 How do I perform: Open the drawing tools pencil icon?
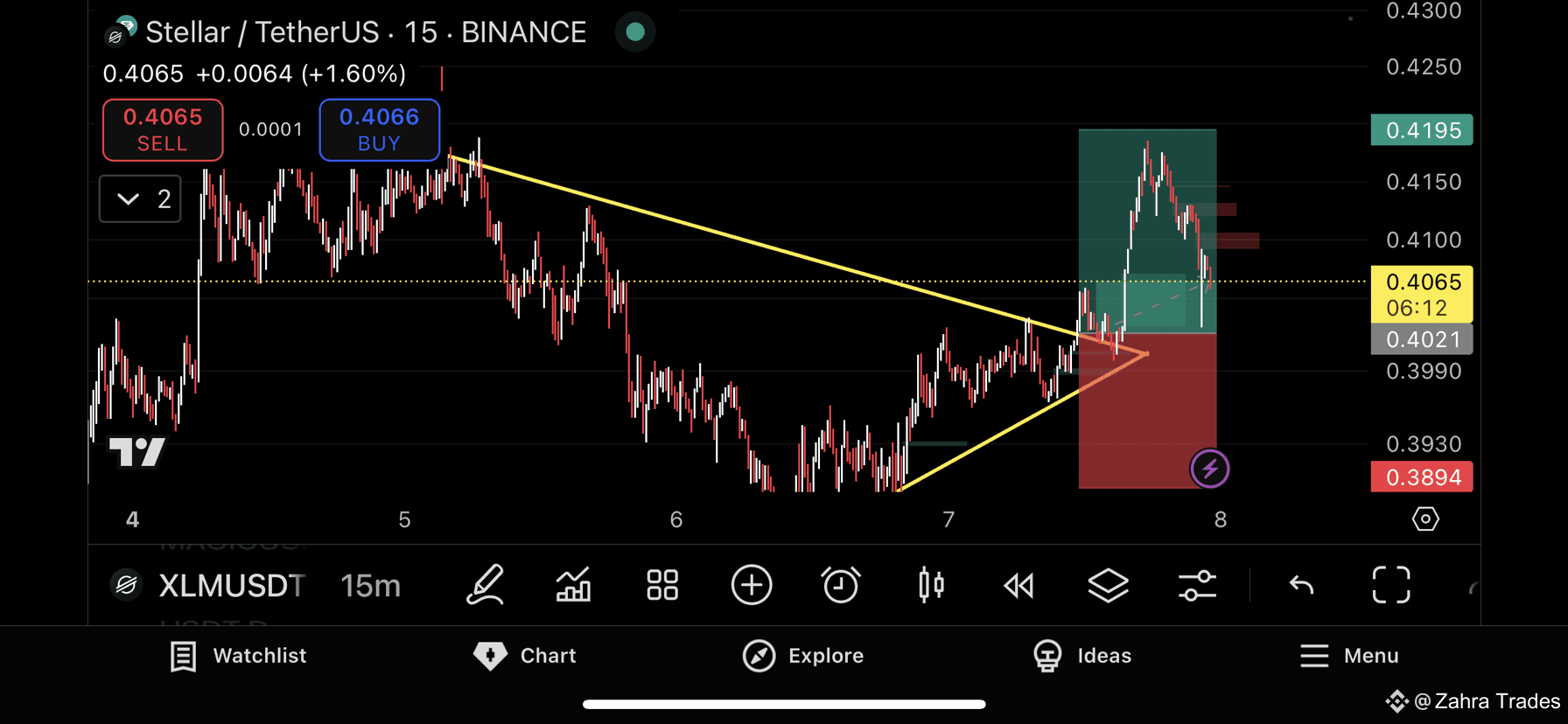coord(486,585)
